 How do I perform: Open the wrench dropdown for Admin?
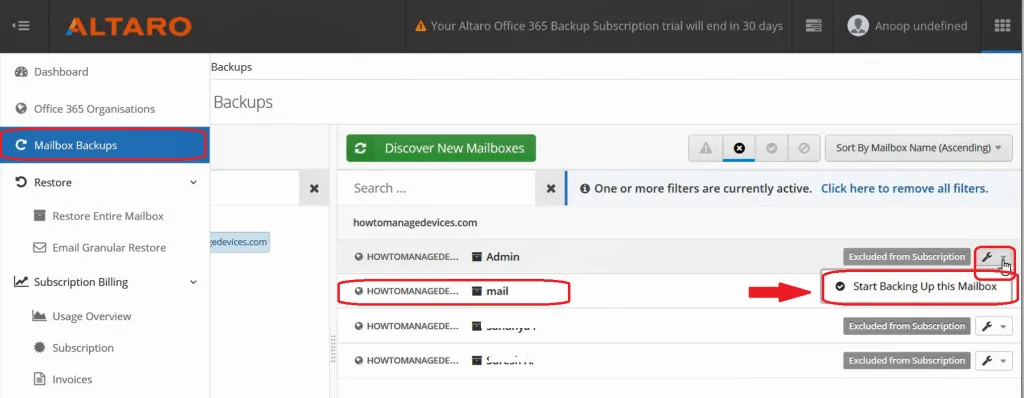[994, 257]
